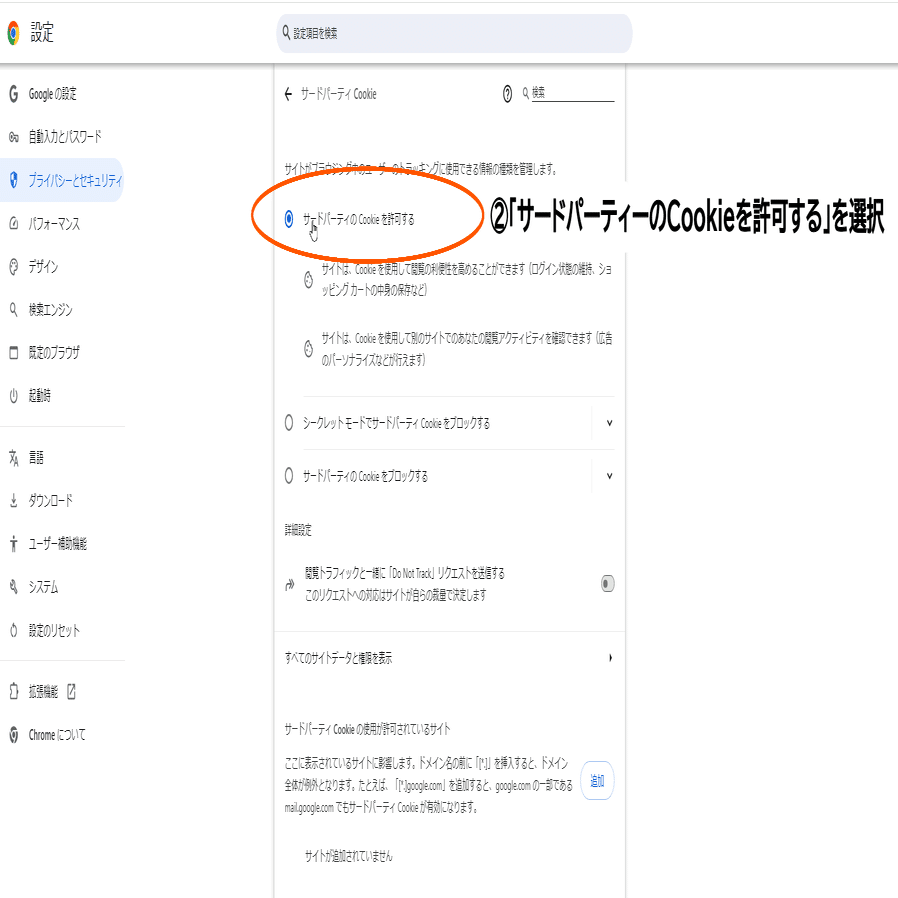Click すべてのサイトデータと権限を表示 row text
This screenshot has height=898, width=898.
point(338,658)
